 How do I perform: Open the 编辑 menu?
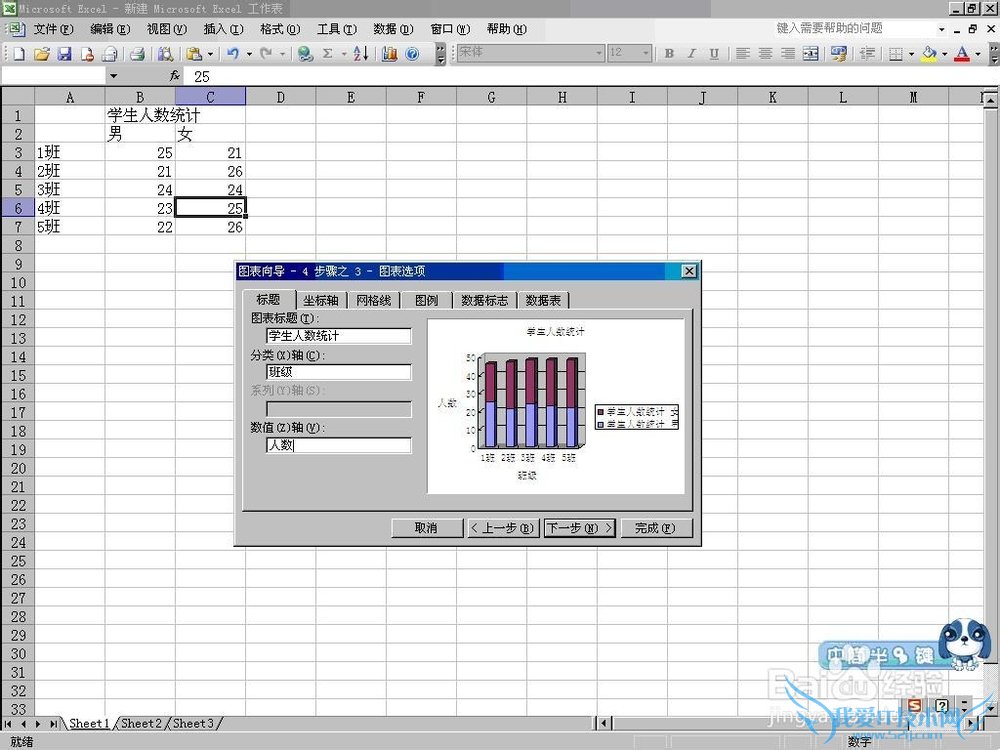click(x=110, y=29)
